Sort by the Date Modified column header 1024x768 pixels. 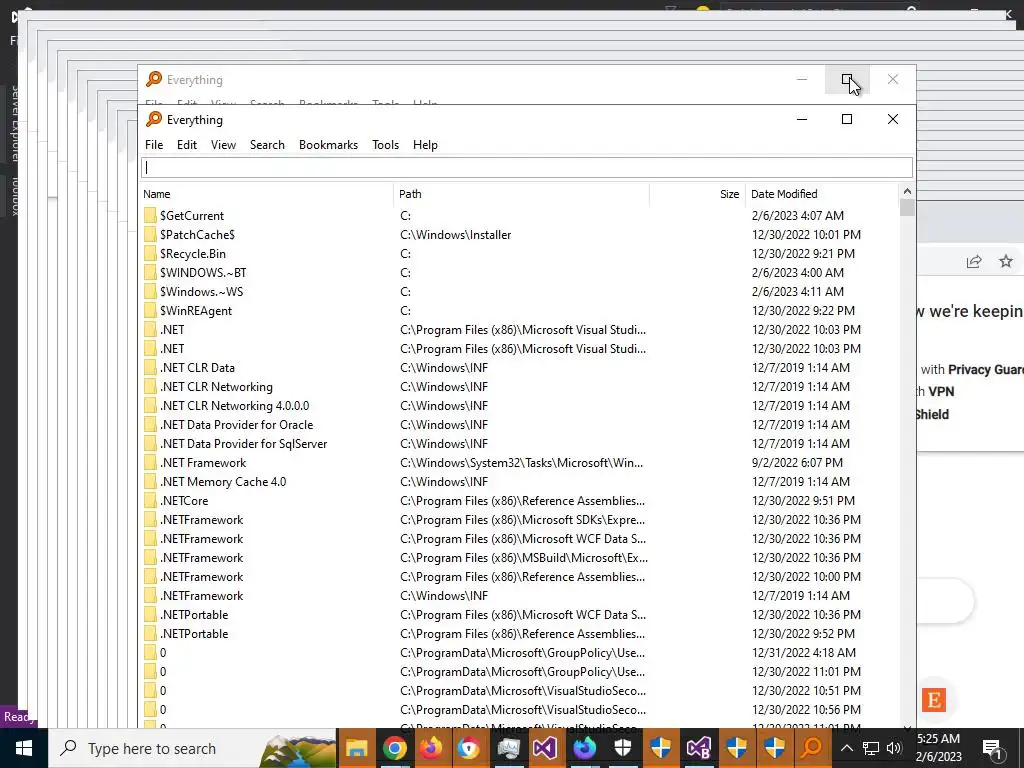822,194
